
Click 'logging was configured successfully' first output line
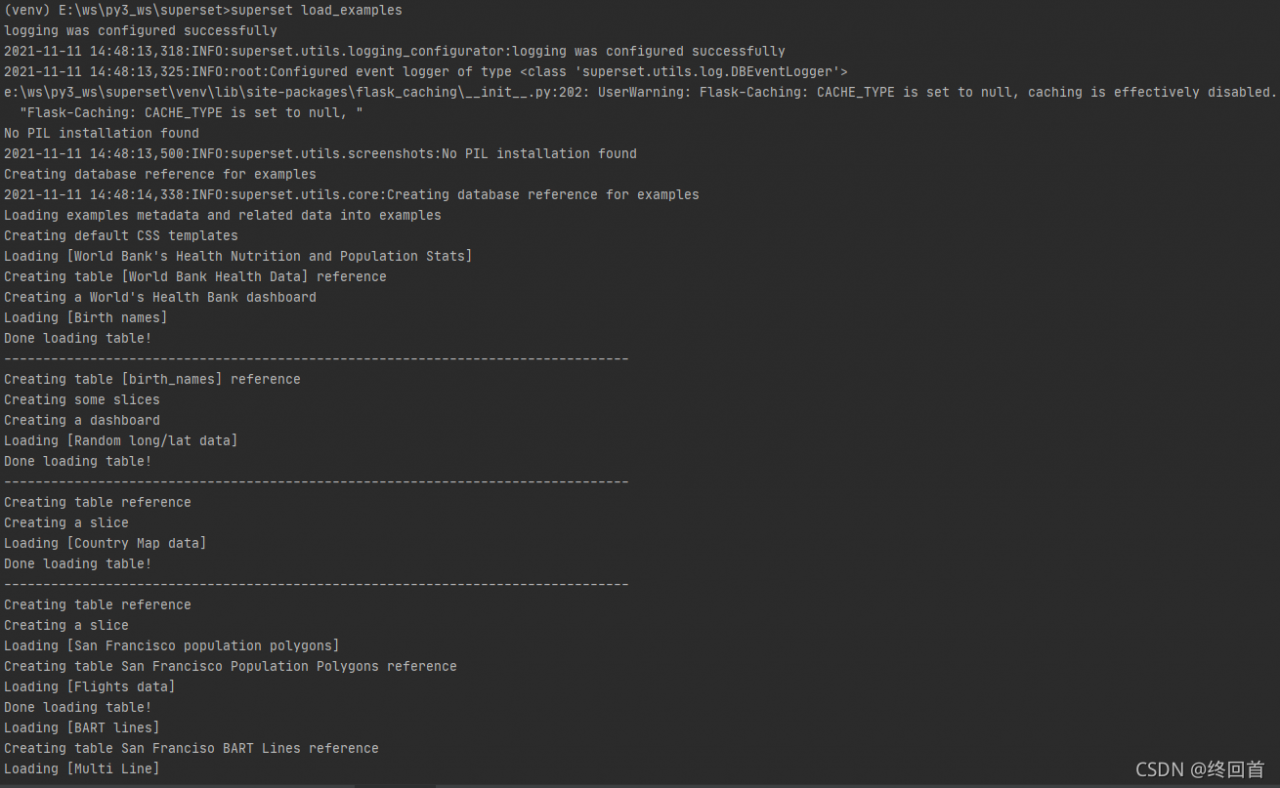[x=140, y=31]
